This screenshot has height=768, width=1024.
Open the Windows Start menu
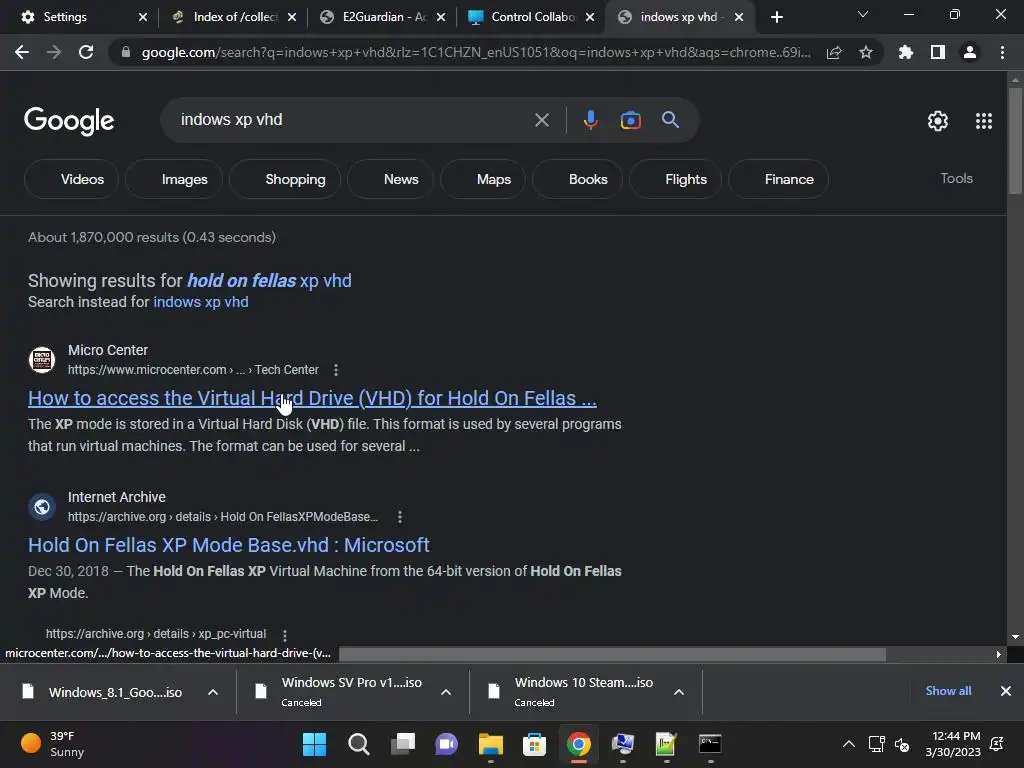pos(314,744)
